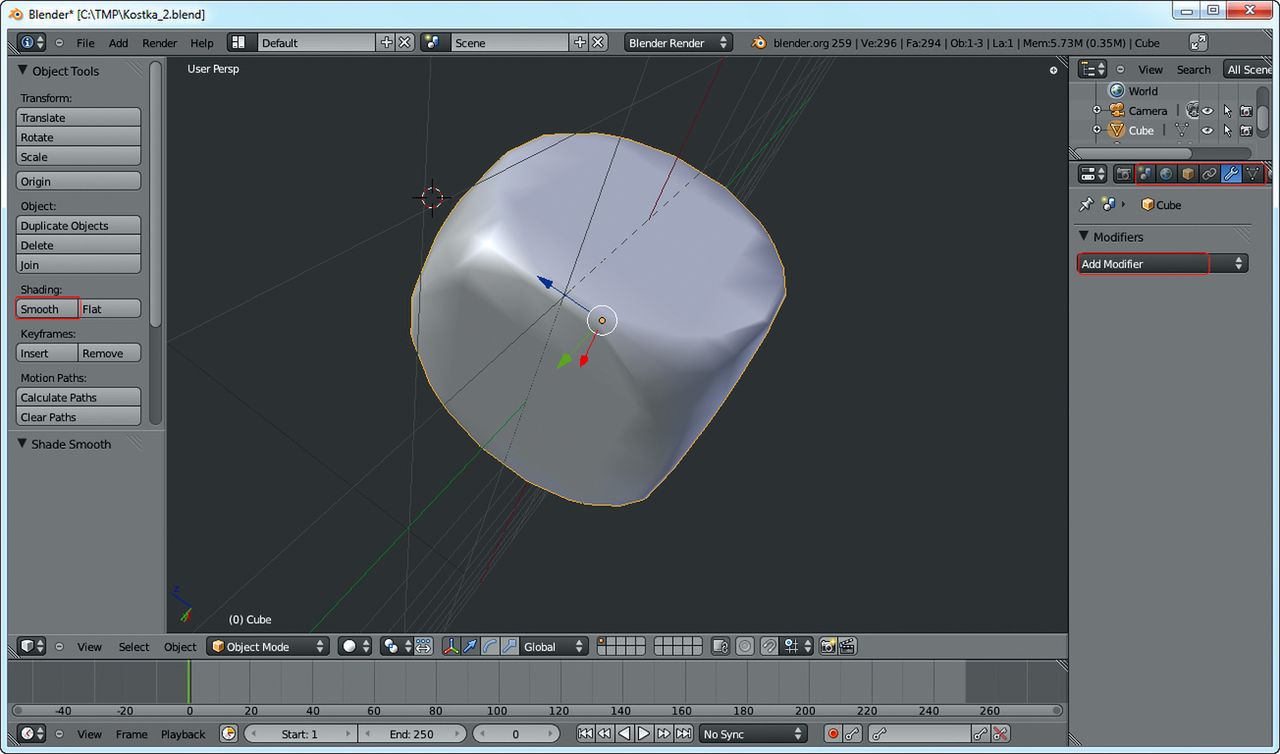Open the timeline Playback menu

coord(183,734)
